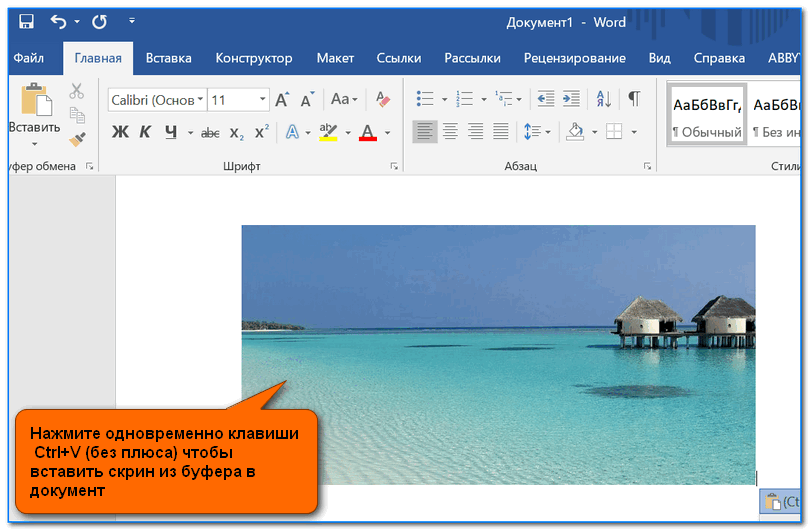Click the Save icon in the title bar
The width and height of the screenshot is (810, 531).
point(26,21)
